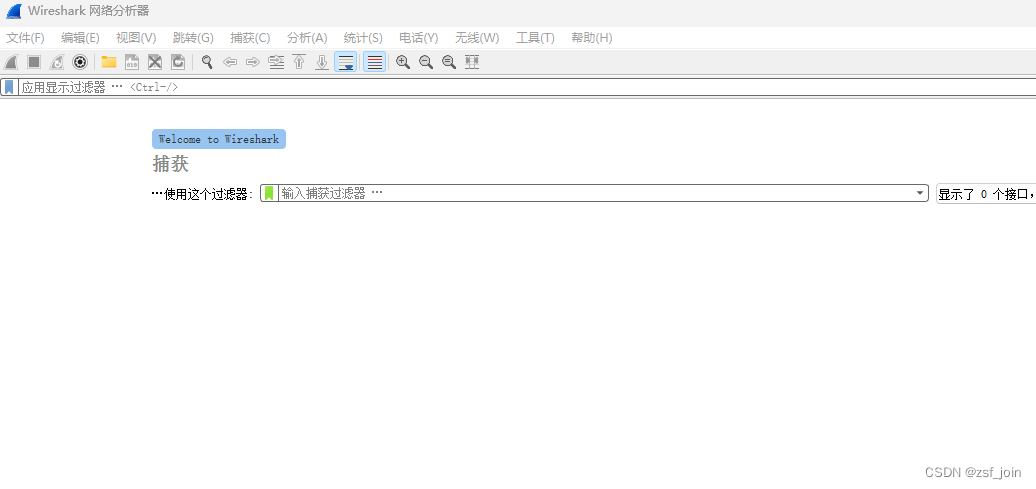Open 编辑(E) menu

pyautogui.click(x=81, y=38)
